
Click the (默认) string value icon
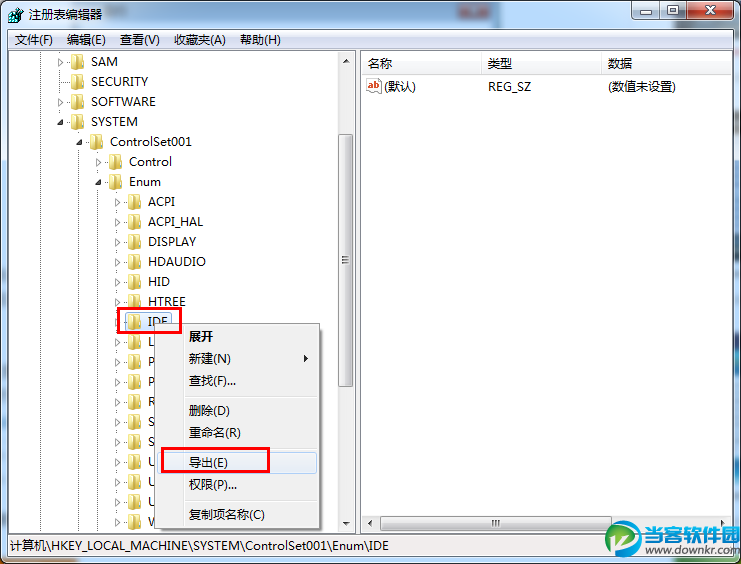pyautogui.click(x=373, y=86)
